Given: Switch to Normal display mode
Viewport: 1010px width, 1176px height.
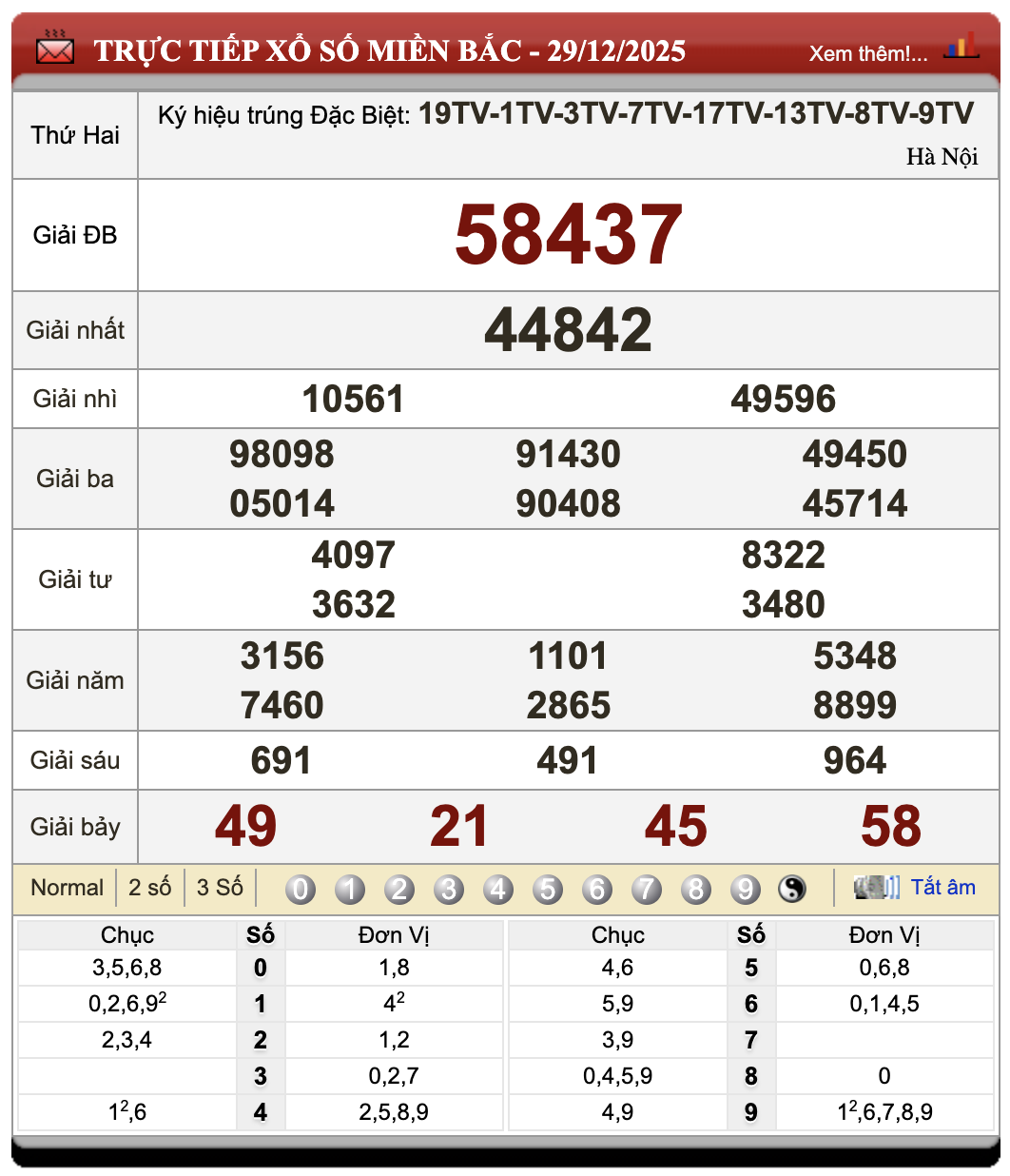Looking at the screenshot, I should click(x=67, y=888).
